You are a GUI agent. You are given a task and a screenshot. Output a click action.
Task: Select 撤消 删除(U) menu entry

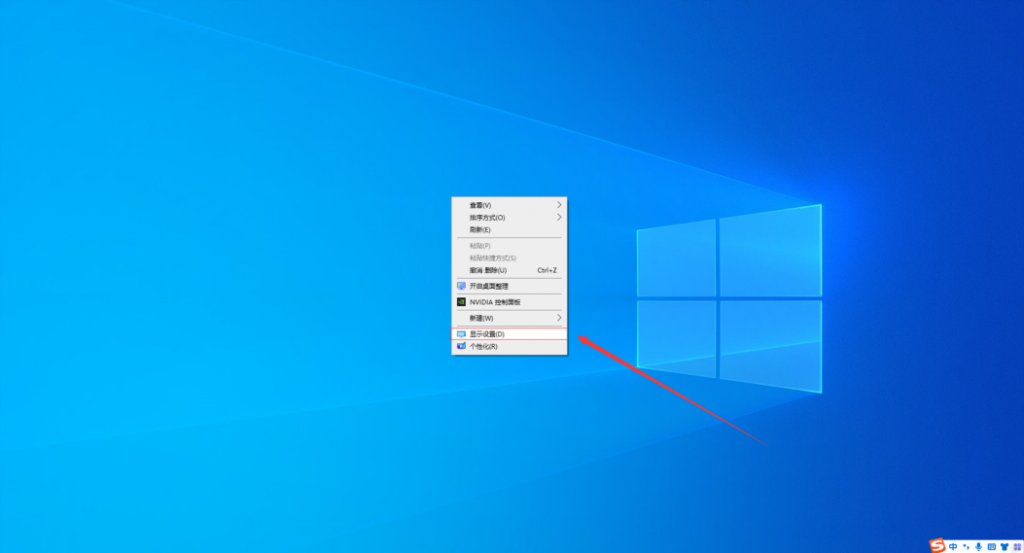[x=509, y=270]
